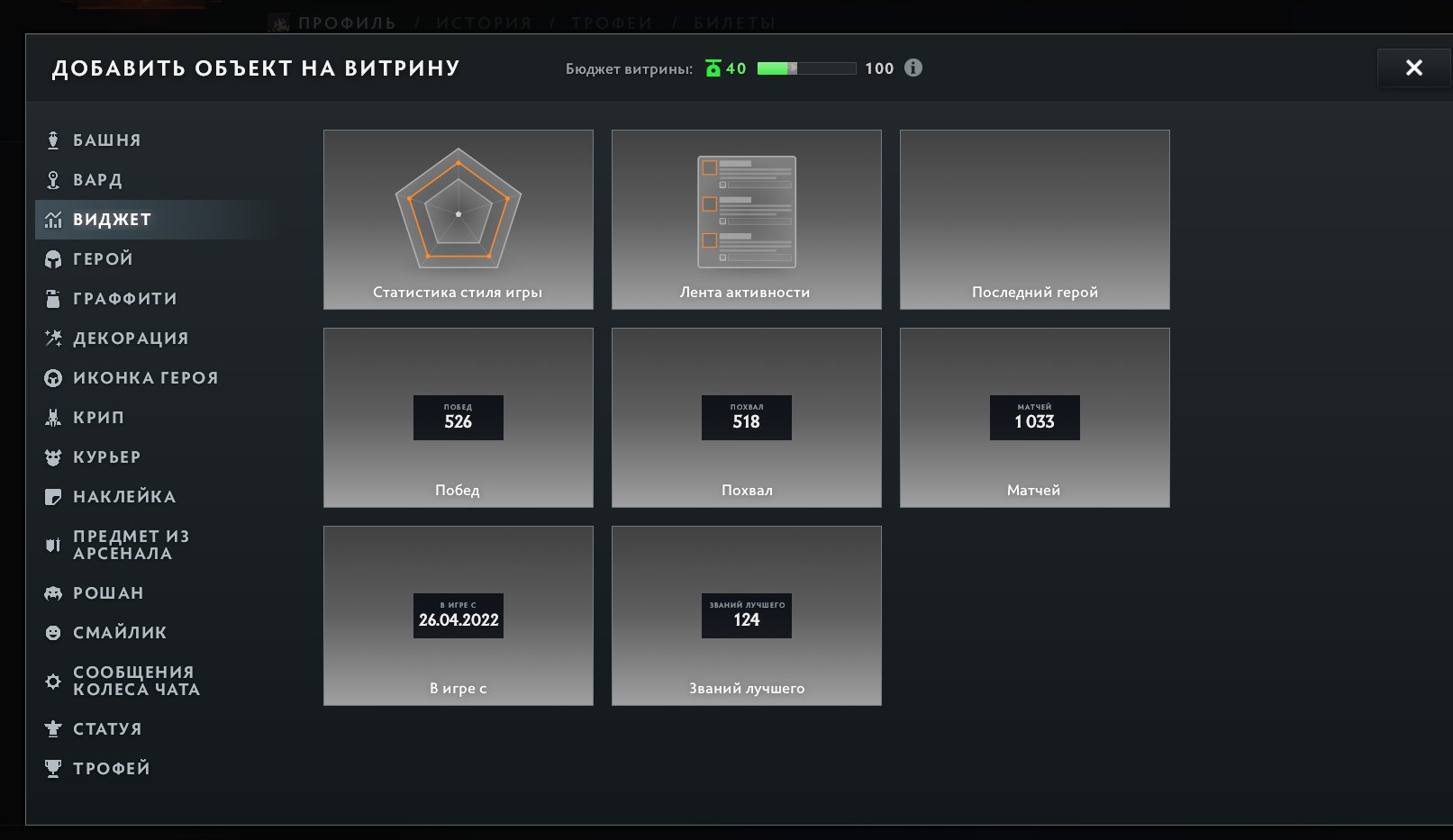The image size is (1453, 840).
Task: Click the courier icon beside КУРЬЕР
Action: 53,457
